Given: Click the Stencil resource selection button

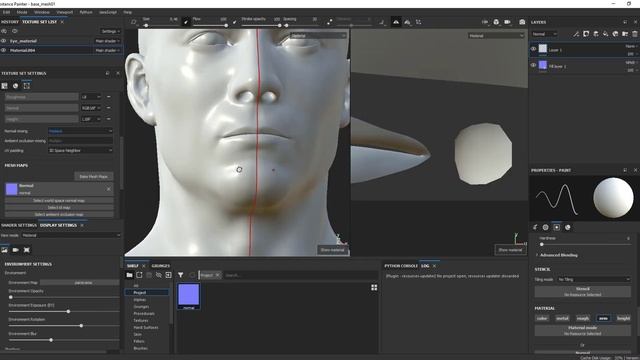Looking at the screenshot, I should point(582,291).
